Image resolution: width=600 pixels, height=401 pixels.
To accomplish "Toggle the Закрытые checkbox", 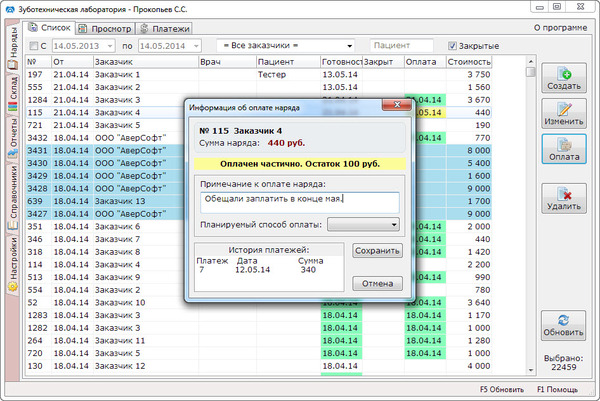I will pos(452,46).
